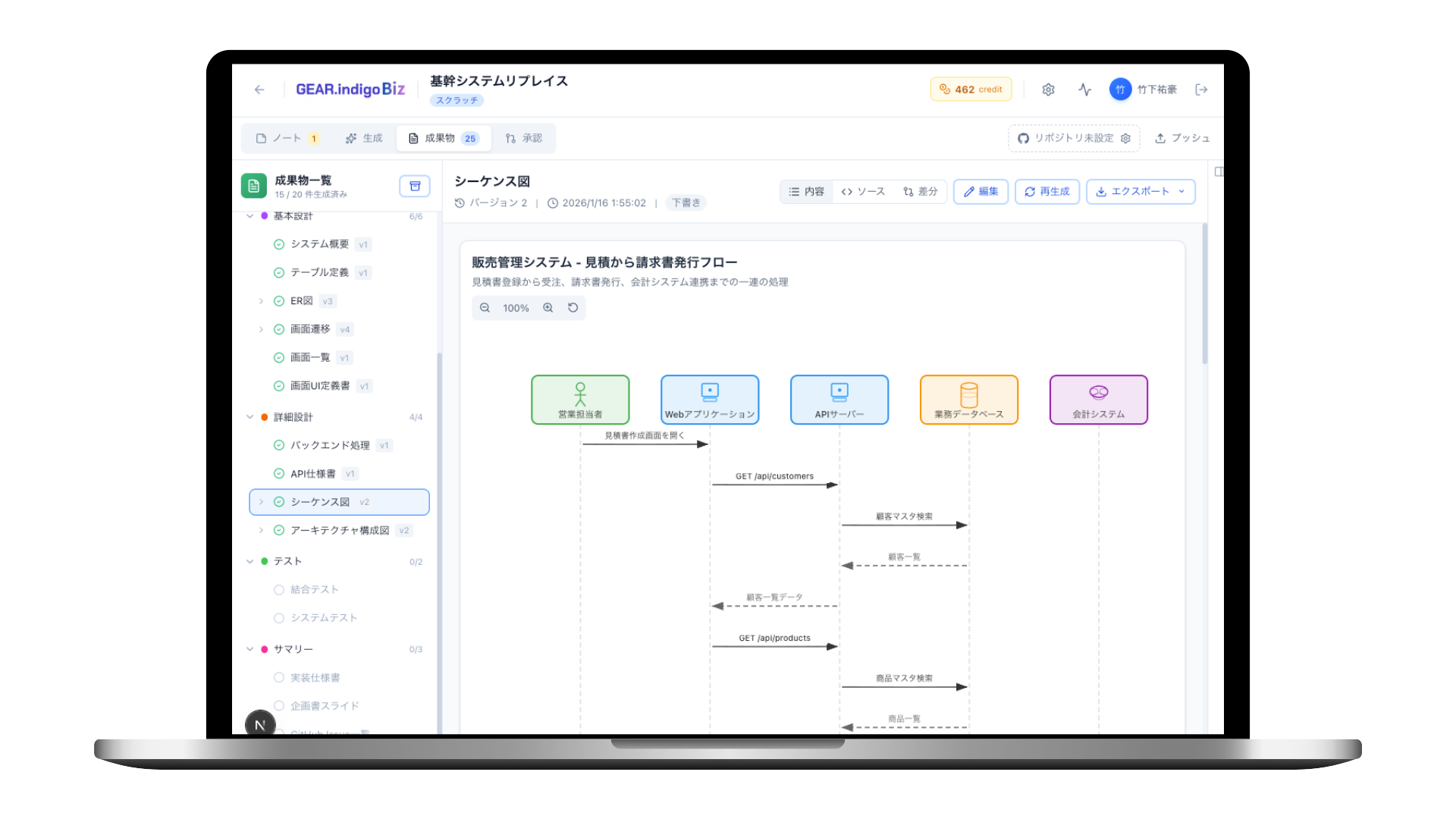Switch view to ソース
1456x819 pixels.
point(863,192)
